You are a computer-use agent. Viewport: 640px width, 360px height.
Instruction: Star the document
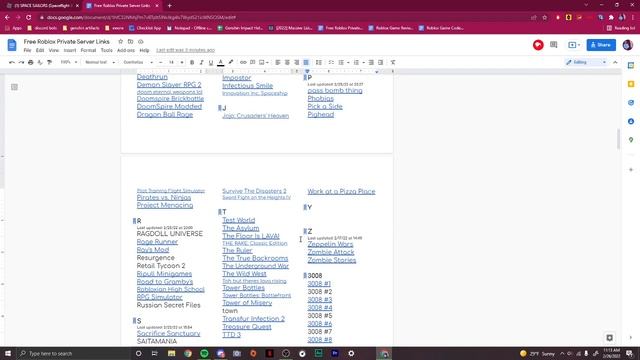pos(120,42)
